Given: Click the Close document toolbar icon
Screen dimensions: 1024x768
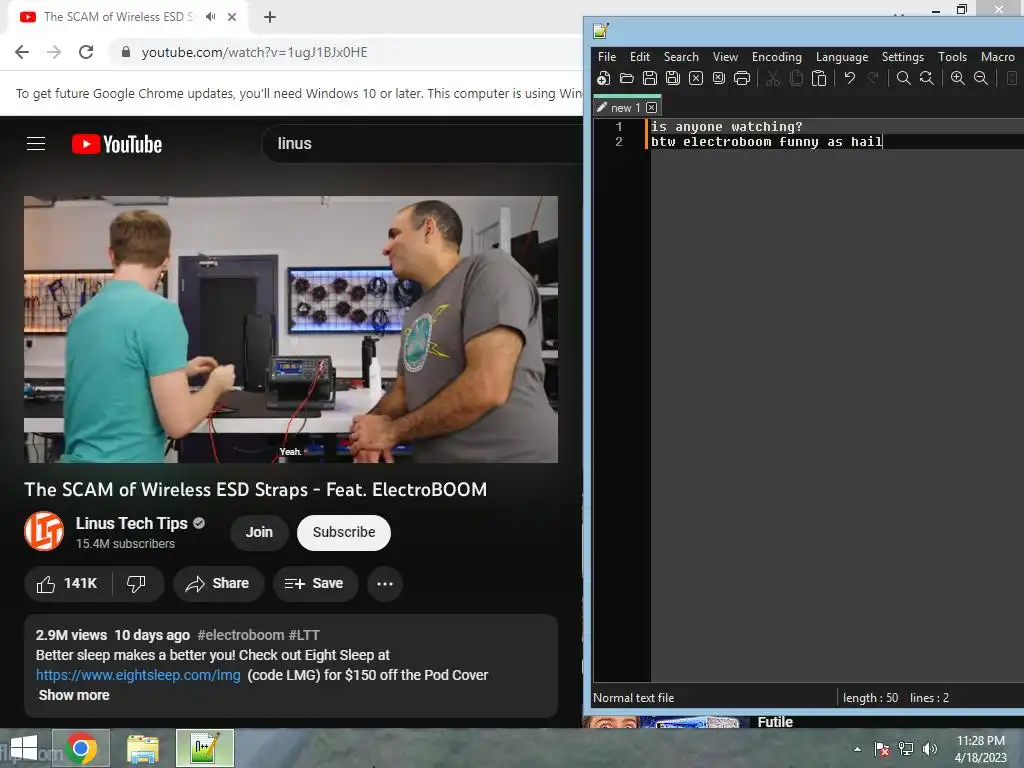Looking at the screenshot, I should (696, 78).
